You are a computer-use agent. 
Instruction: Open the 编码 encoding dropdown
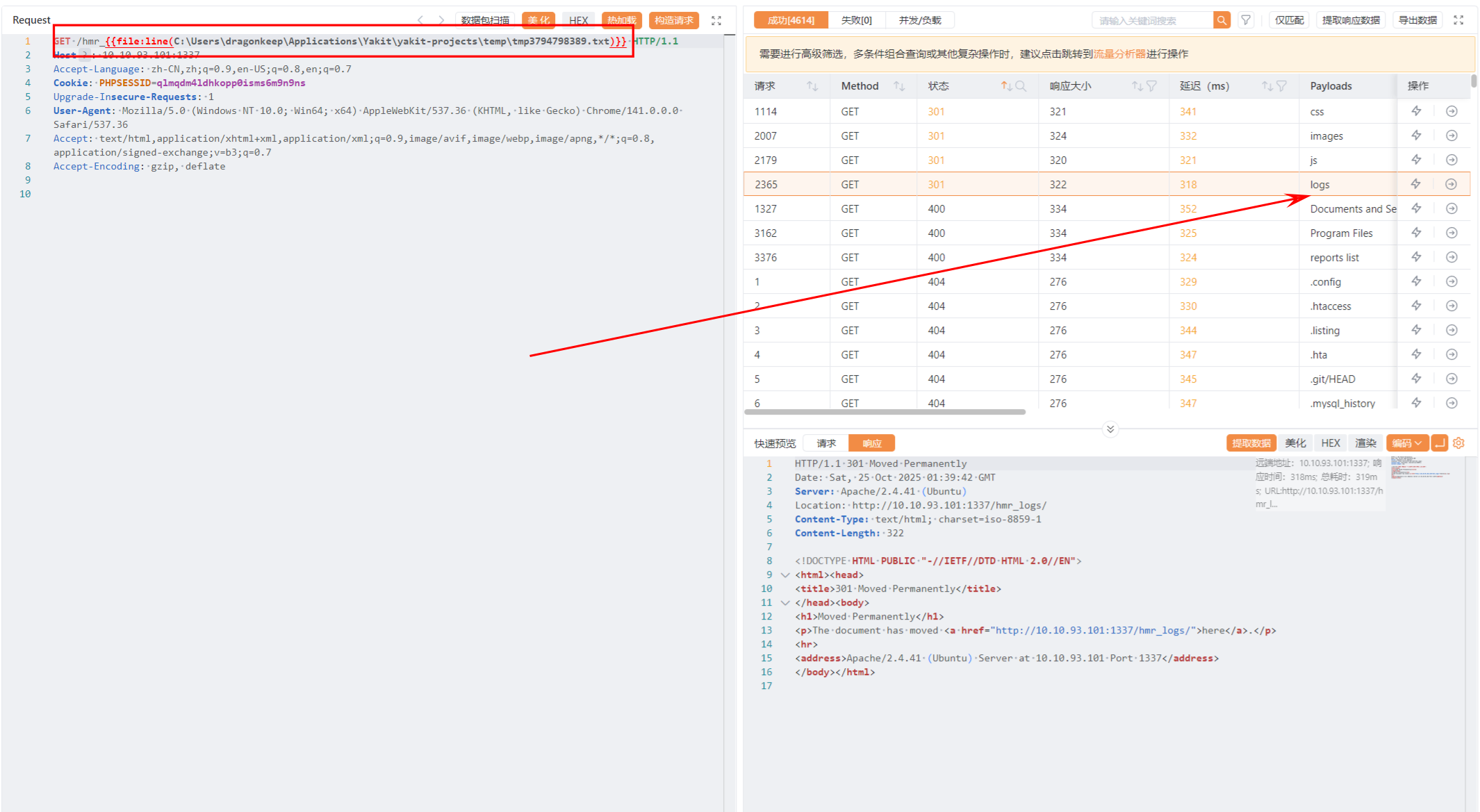(1406, 443)
